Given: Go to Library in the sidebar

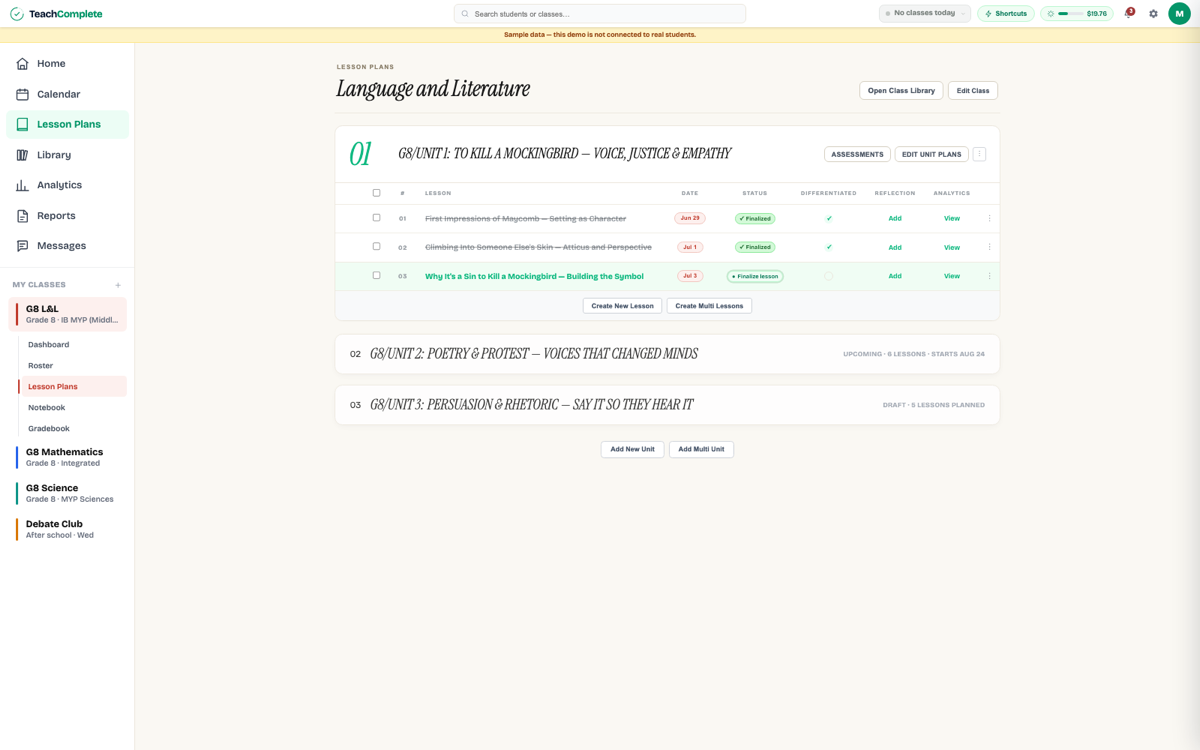Looking at the screenshot, I should click(67, 155).
